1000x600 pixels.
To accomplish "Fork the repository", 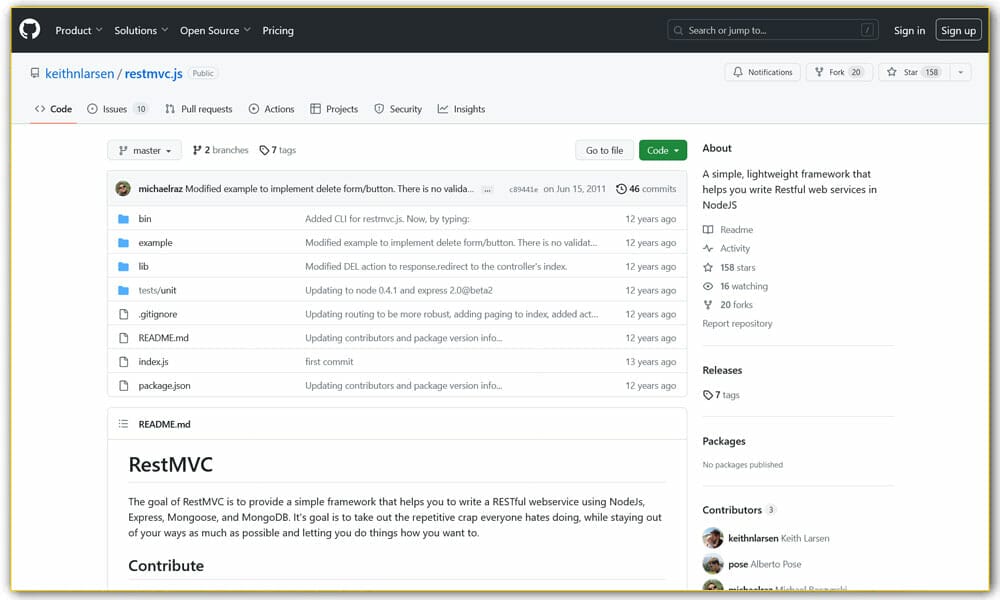I will pyautogui.click(x=838, y=72).
